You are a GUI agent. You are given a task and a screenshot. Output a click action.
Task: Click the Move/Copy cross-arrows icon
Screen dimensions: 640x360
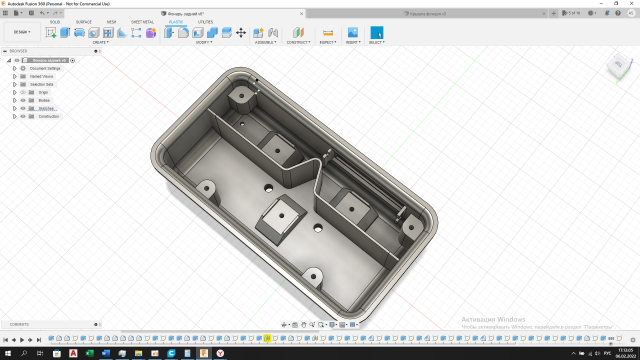pyautogui.click(x=241, y=33)
